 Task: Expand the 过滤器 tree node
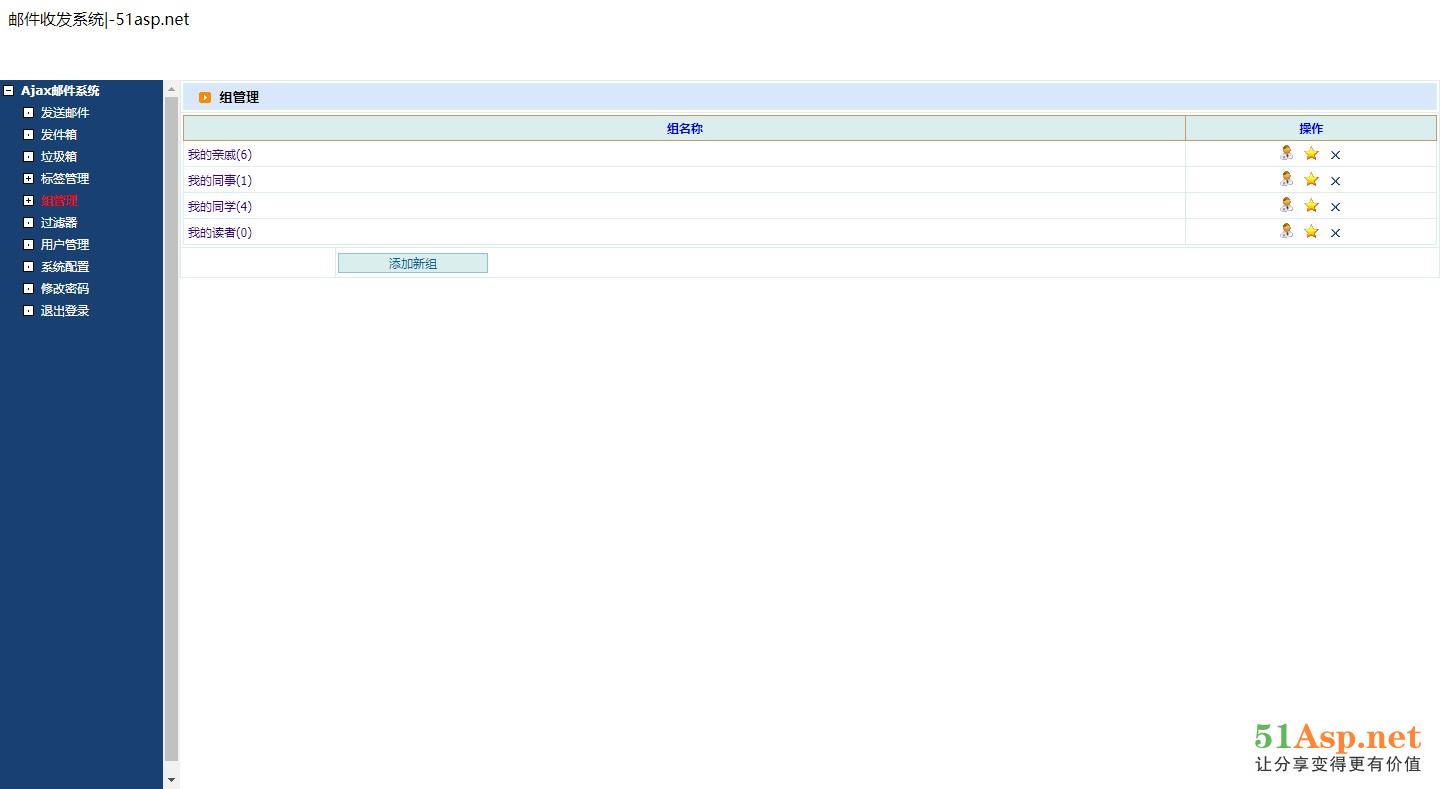pyautogui.click(x=29, y=223)
